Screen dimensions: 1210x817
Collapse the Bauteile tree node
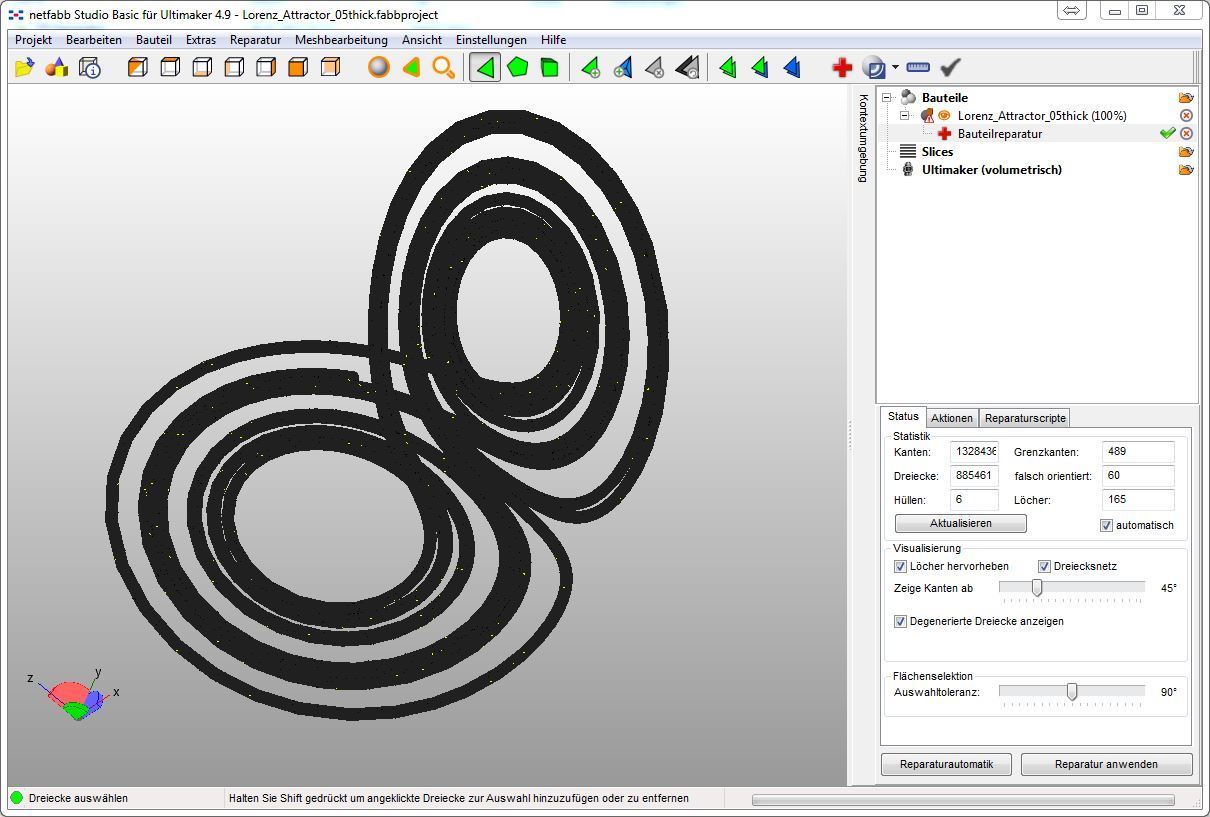(x=887, y=98)
